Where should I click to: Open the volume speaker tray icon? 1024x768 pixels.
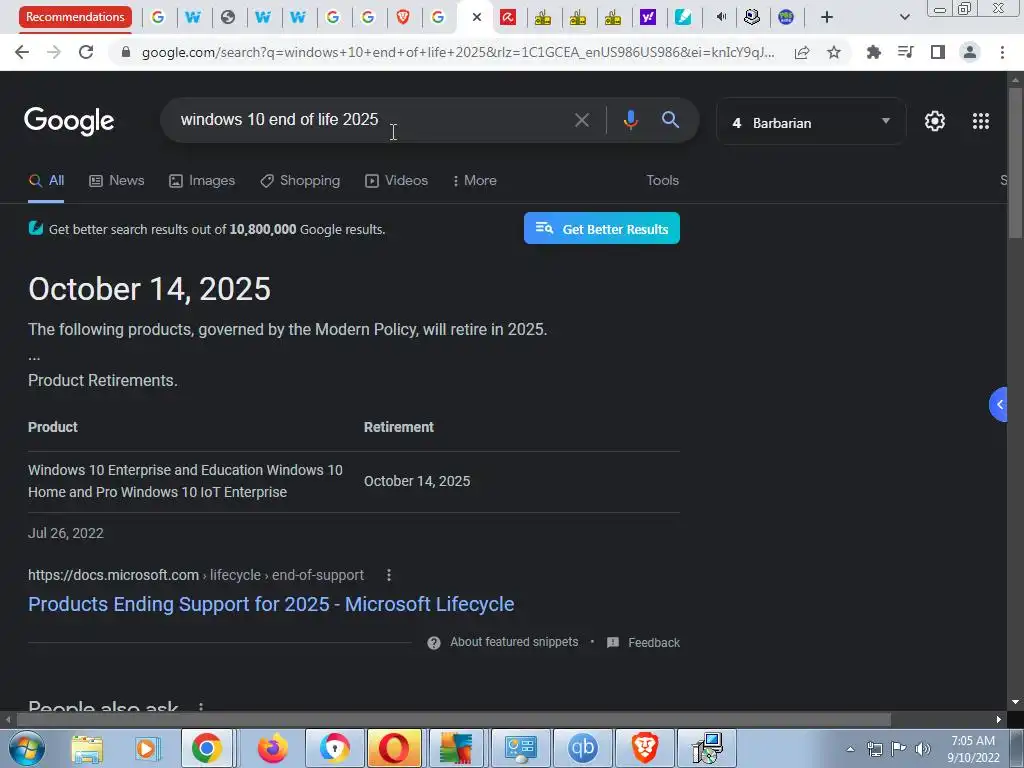(x=922, y=749)
